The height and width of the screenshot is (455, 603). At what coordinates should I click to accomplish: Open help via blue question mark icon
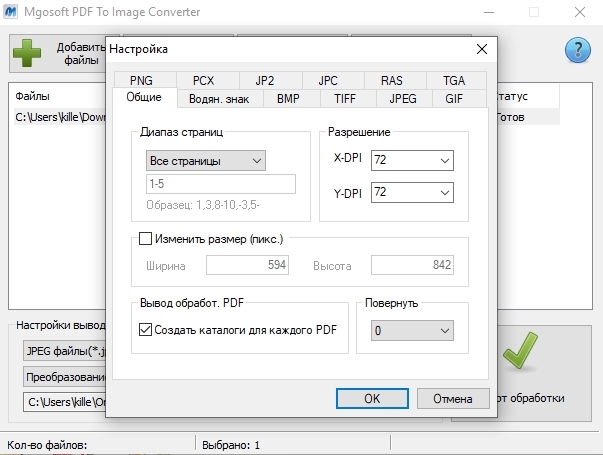point(578,50)
